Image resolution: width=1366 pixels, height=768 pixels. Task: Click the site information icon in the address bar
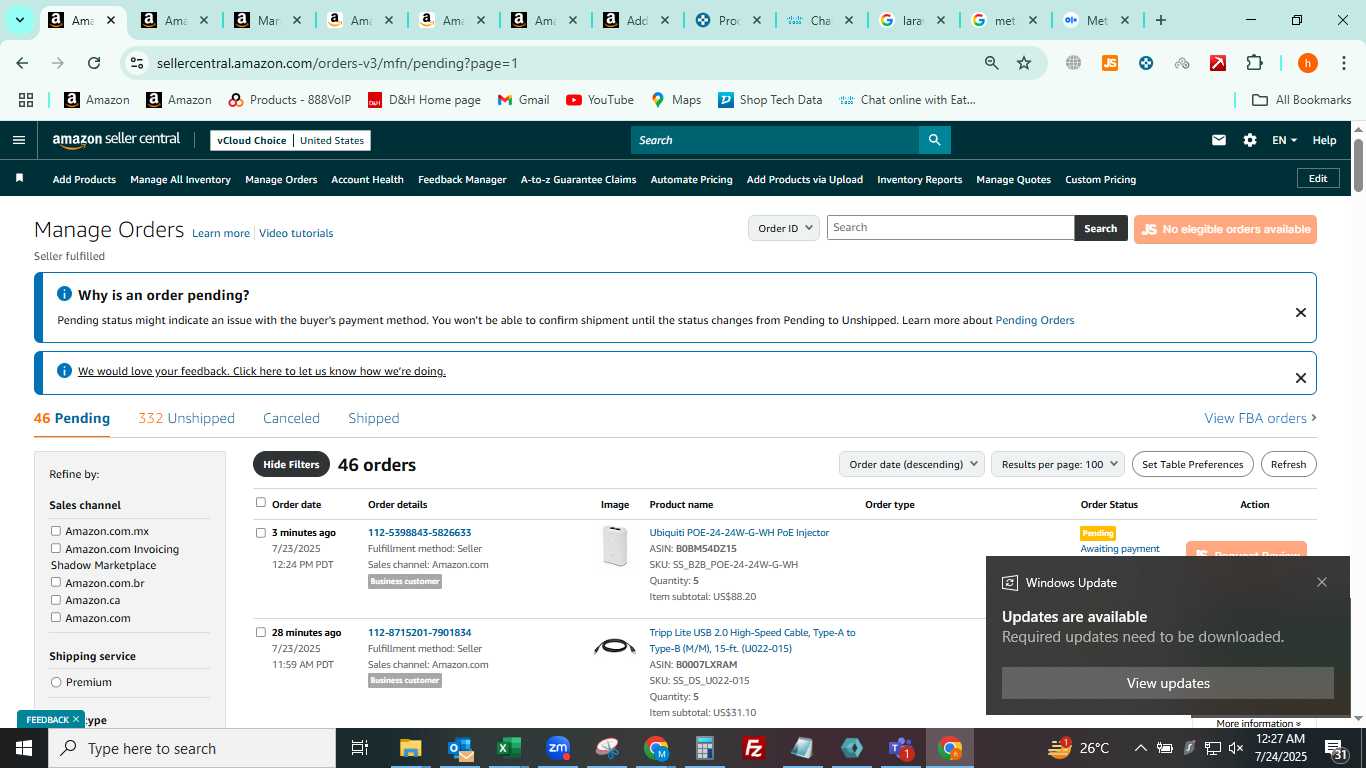point(137,63)
